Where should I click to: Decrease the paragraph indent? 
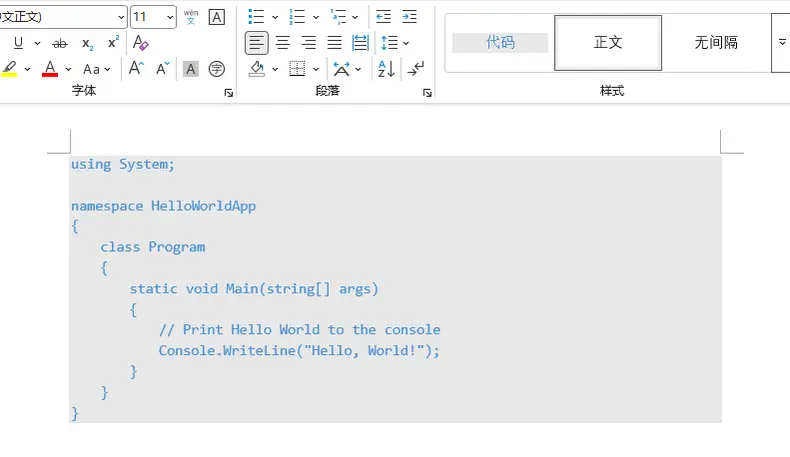[384, 17]
